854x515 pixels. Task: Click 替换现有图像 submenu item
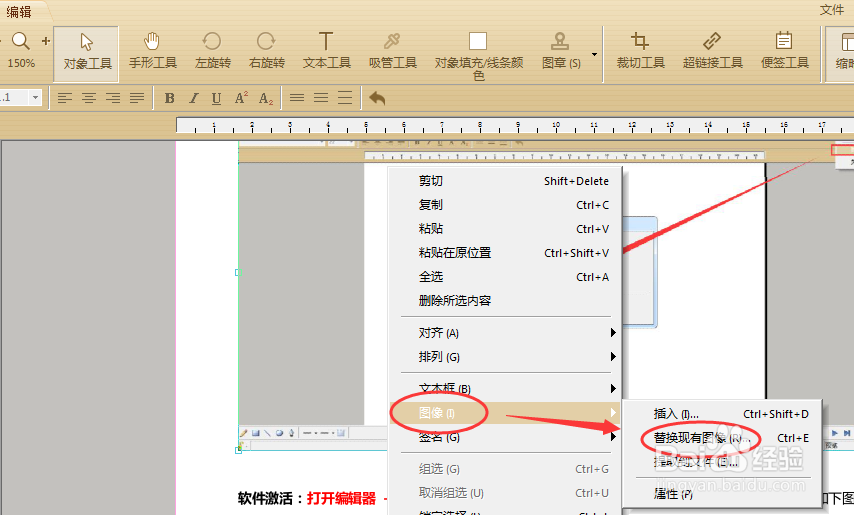(x=722, y=438)
